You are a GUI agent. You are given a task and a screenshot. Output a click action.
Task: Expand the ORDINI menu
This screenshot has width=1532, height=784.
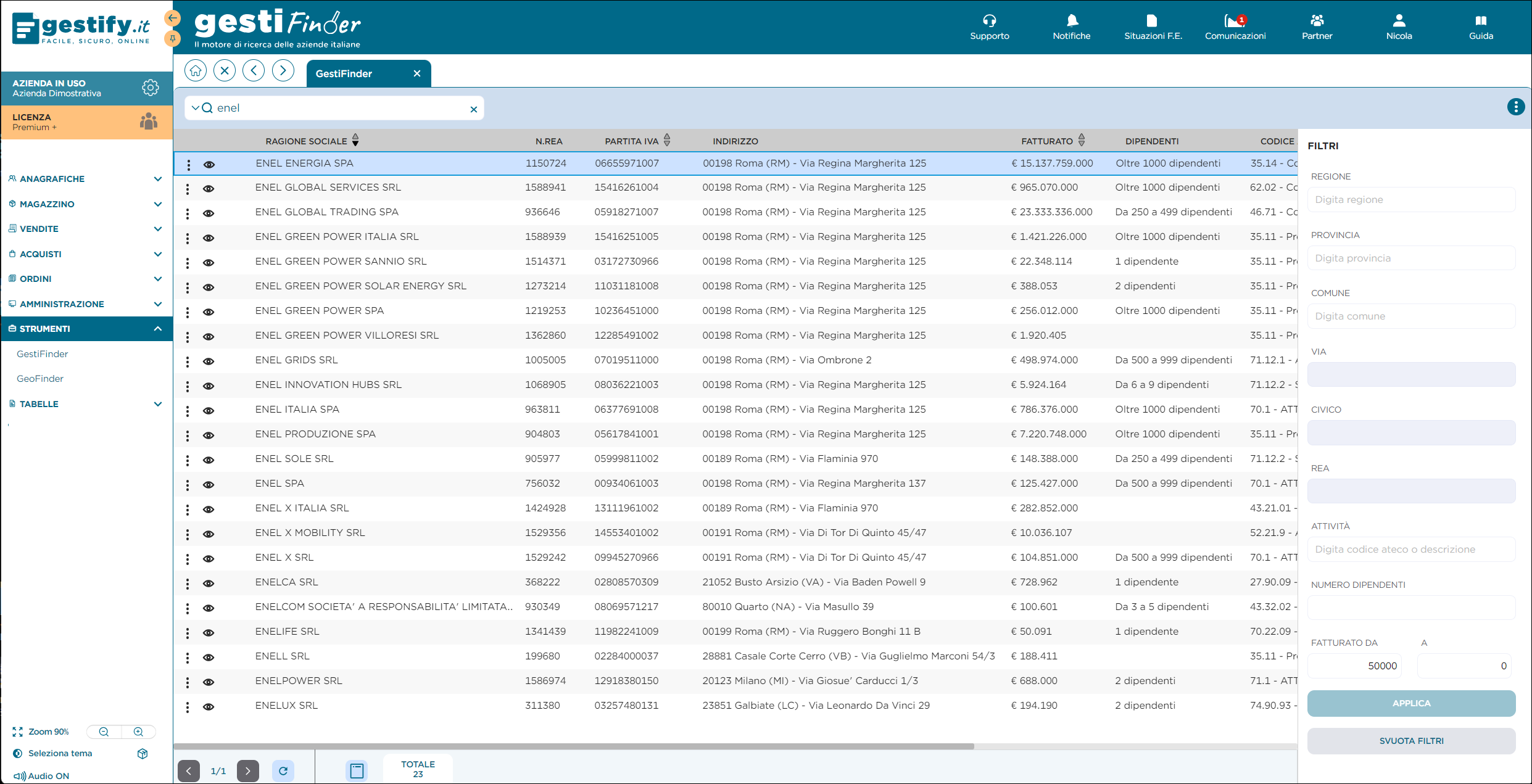(86, 279)
